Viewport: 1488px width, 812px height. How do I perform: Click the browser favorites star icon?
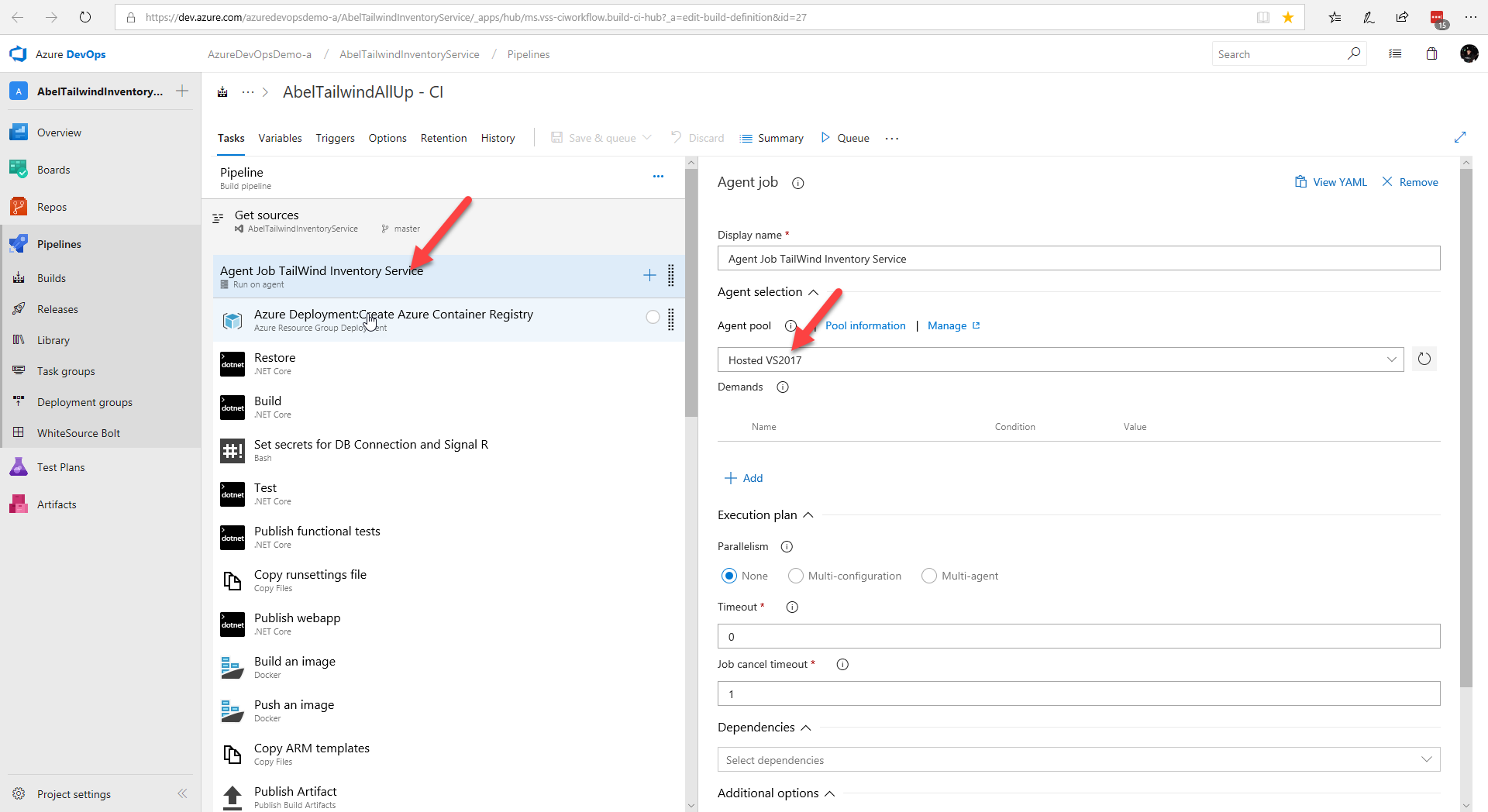(x=1288, y=17)
